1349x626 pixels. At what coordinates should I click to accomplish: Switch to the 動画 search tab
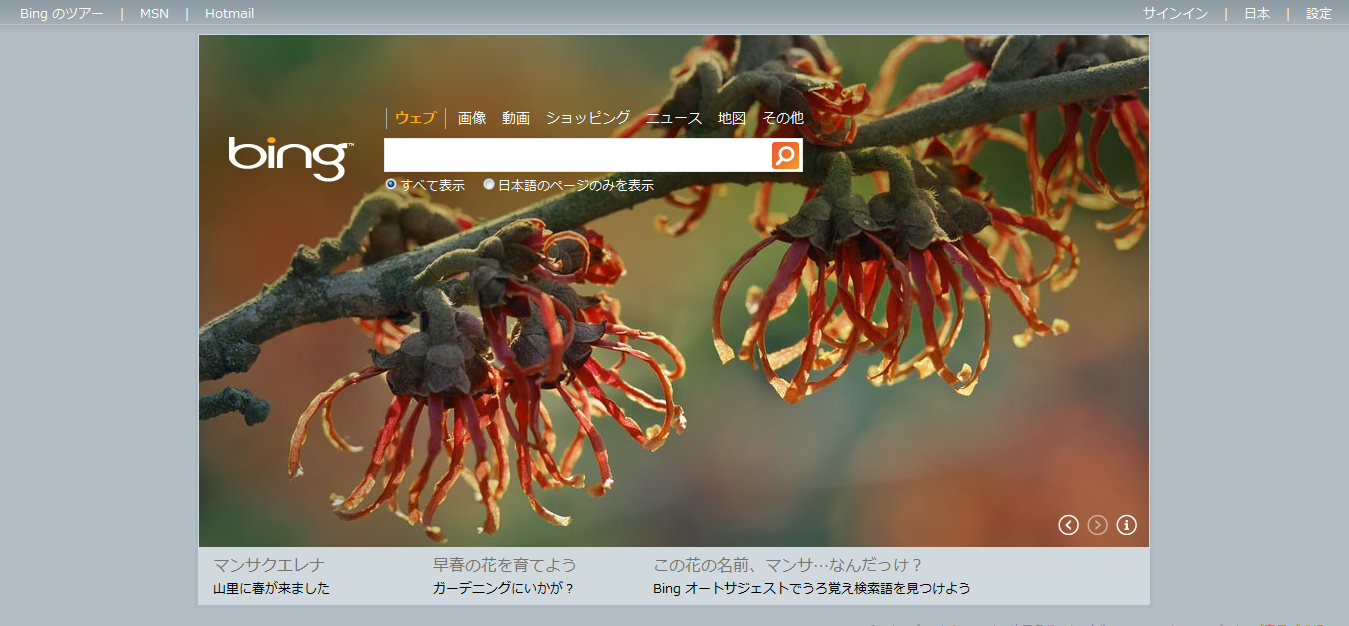click(516, 118)
